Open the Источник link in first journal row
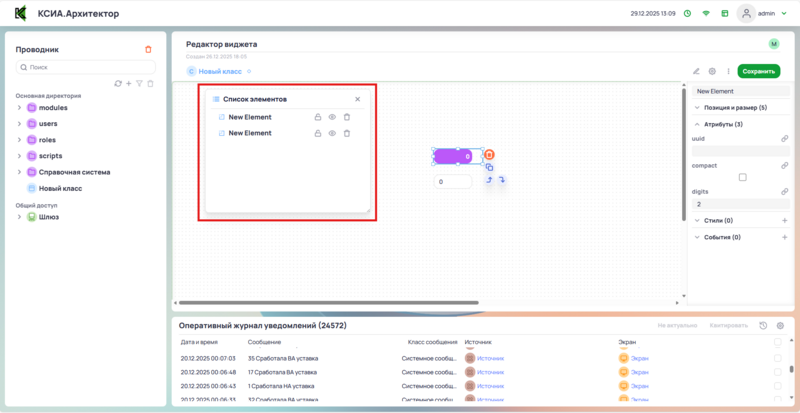 [x=490, y=357]
